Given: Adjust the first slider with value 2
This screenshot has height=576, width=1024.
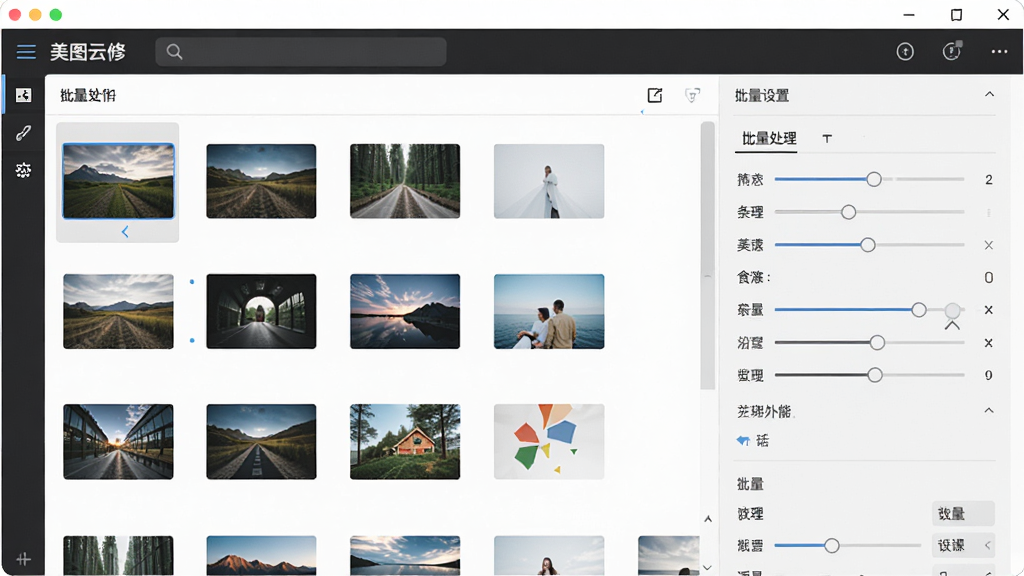Looking at the screenshot, I should [874, 180].
